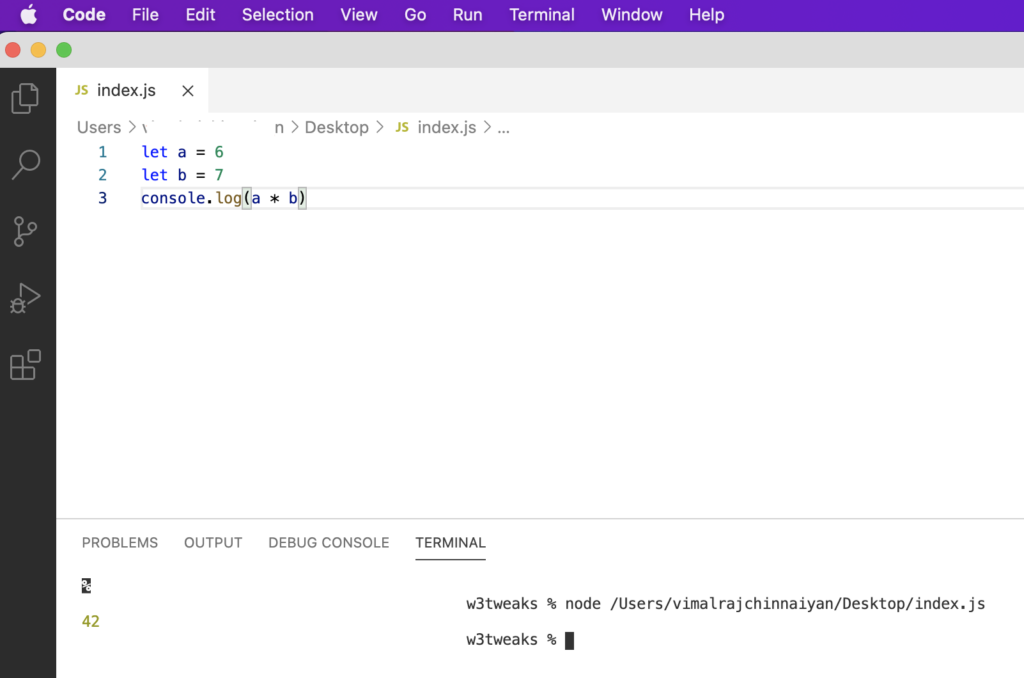Click the 'log' method on line 3
The image size is (1024, 678).
click(x=229, y=198)
